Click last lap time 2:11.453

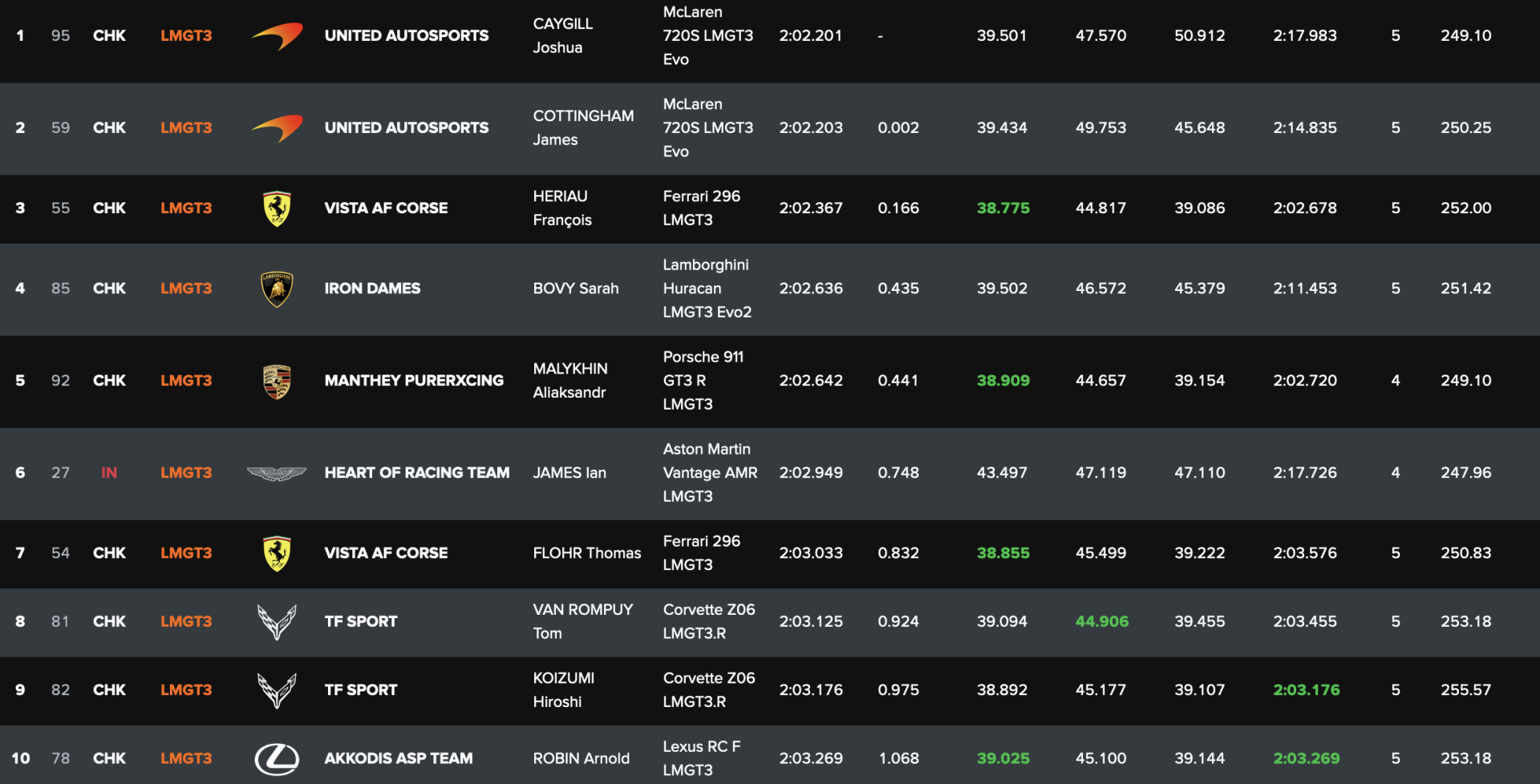[x=1305, y=289]
